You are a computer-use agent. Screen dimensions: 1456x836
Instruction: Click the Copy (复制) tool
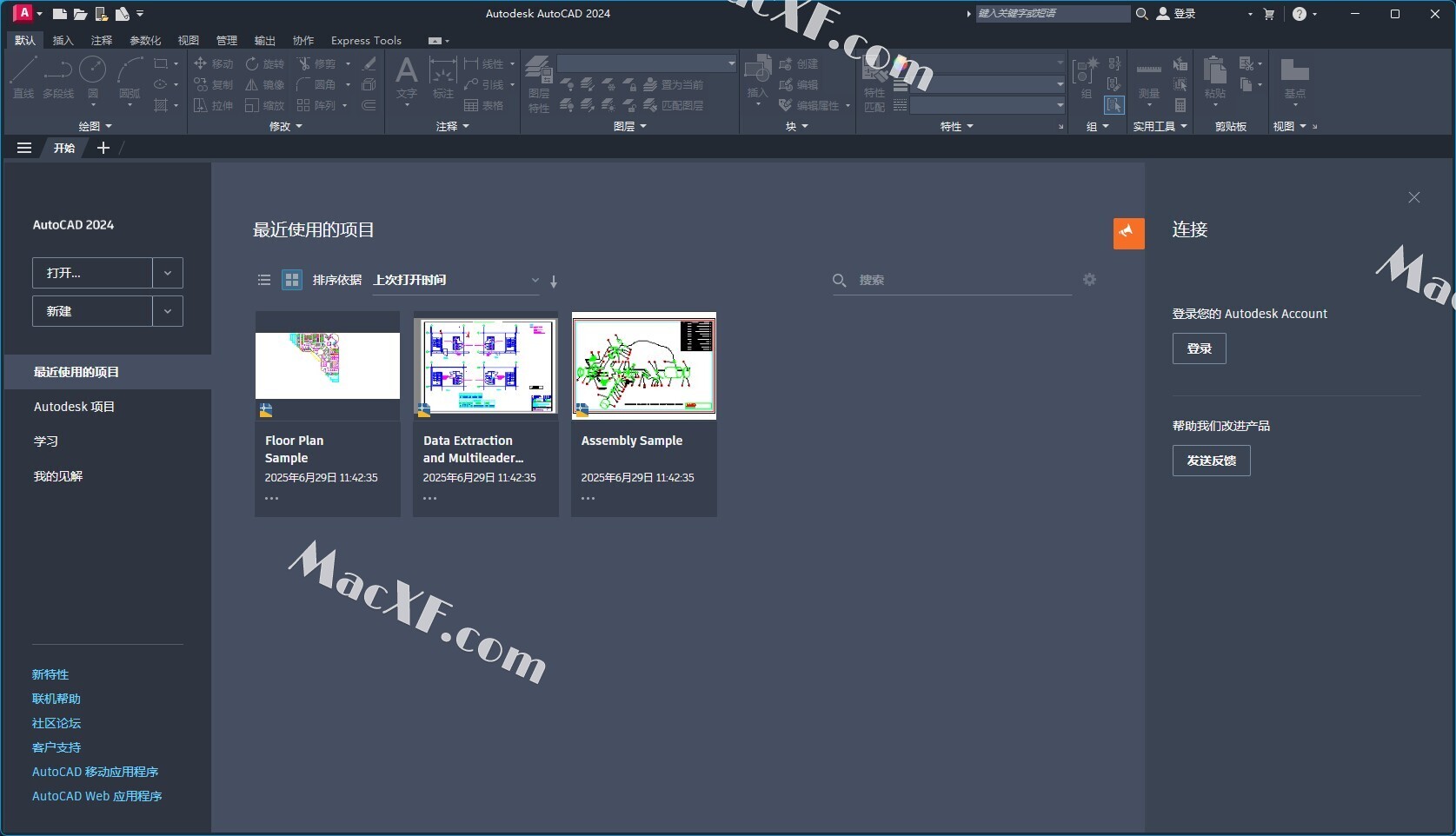click(x=214, y=84)
